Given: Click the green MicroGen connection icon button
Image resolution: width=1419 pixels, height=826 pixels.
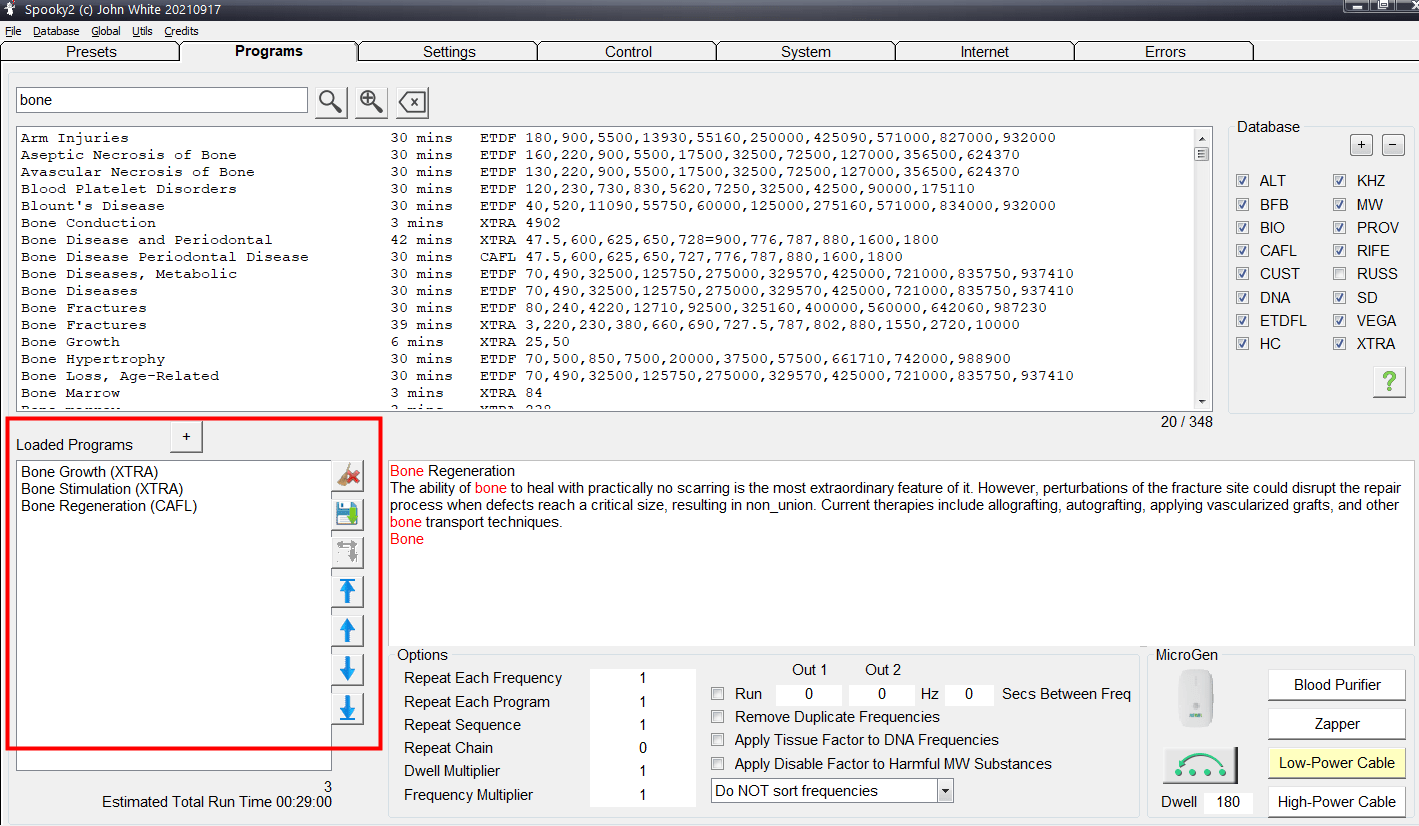Looking at the screenshot, I should [1200, 765].
